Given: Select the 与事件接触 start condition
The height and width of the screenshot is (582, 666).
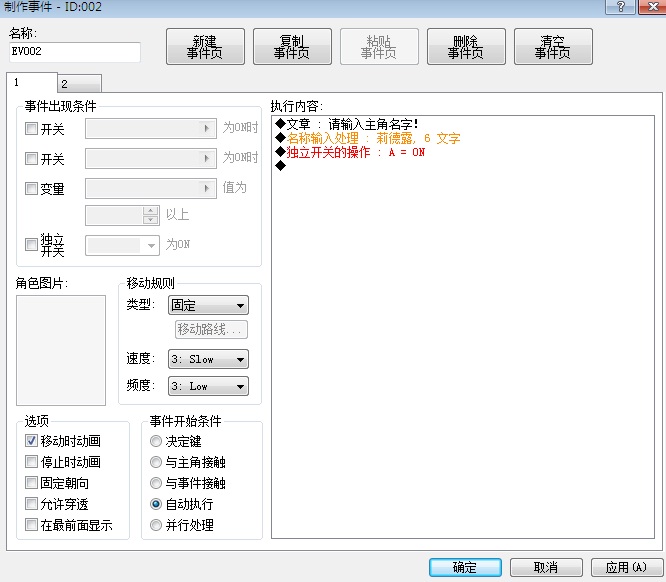Looking at the screenshot, I should 156,483.
